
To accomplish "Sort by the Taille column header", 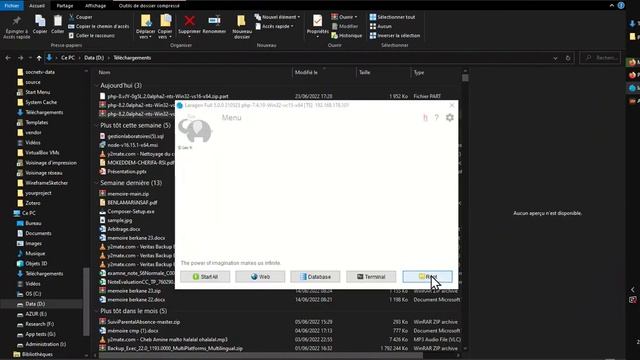I will (364, 72).
